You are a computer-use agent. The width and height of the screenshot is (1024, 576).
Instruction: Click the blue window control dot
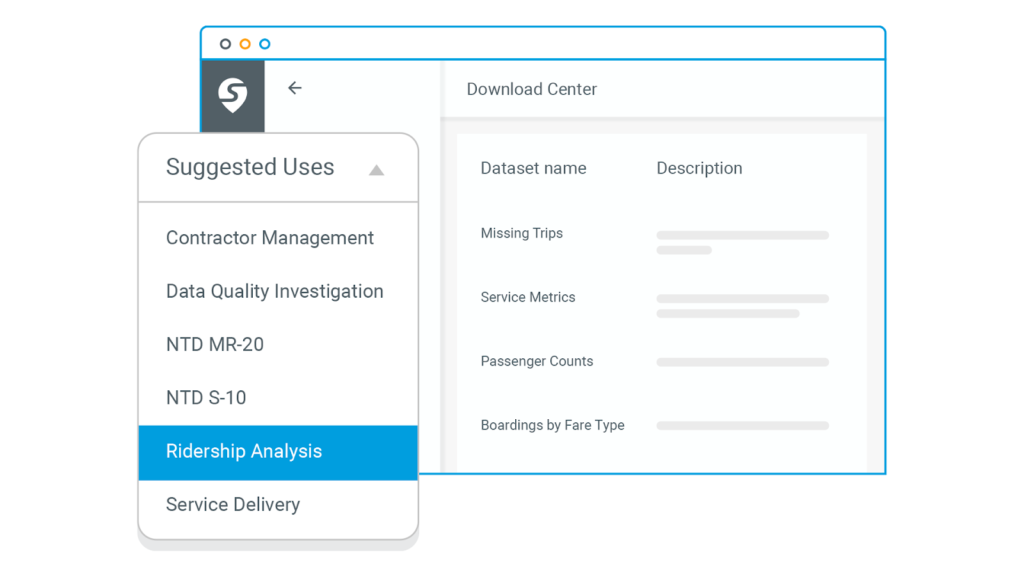[x=264, y=44]
